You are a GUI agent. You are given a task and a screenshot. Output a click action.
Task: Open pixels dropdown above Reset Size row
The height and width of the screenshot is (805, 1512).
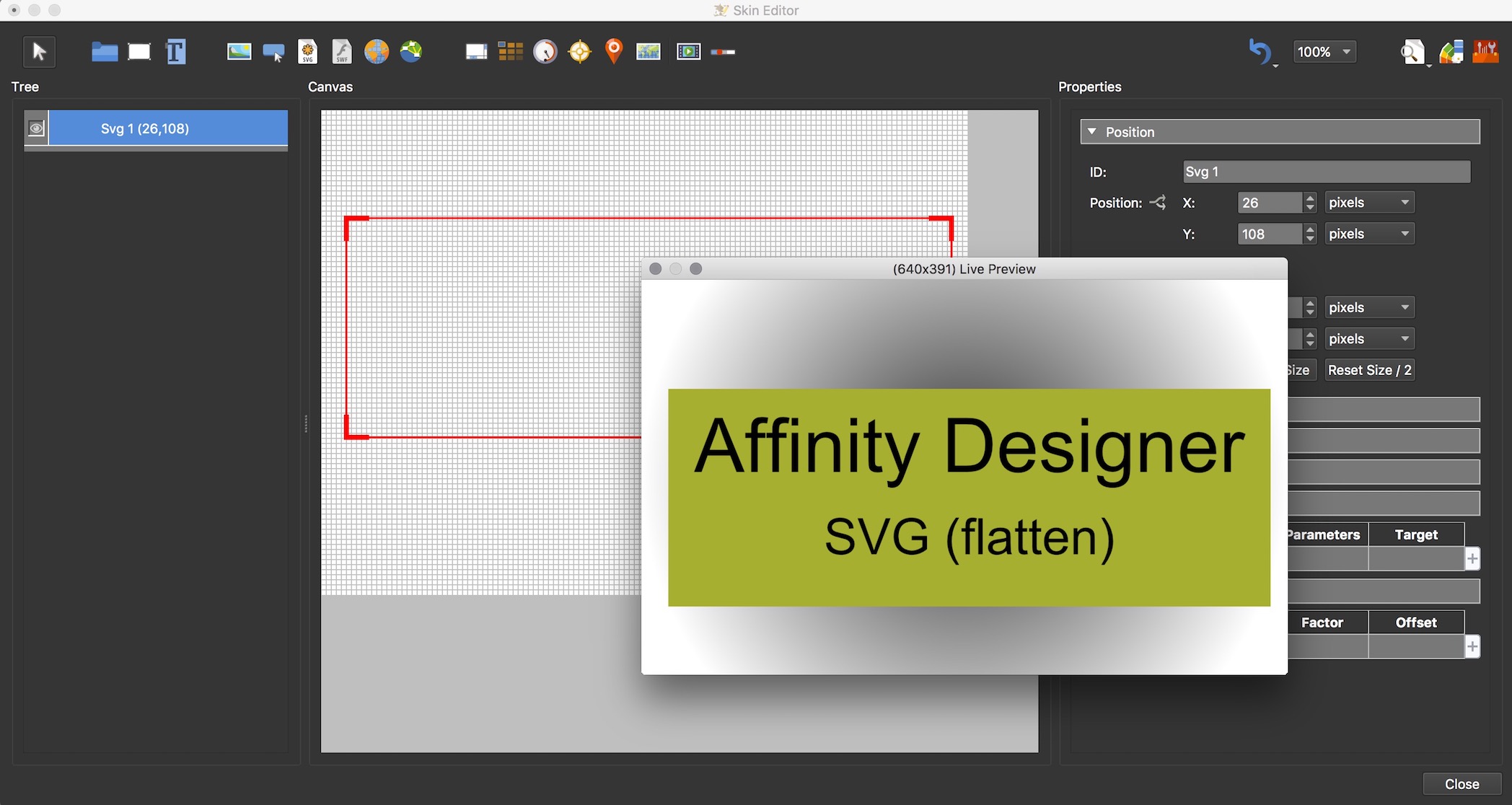tap(1369, 338)
